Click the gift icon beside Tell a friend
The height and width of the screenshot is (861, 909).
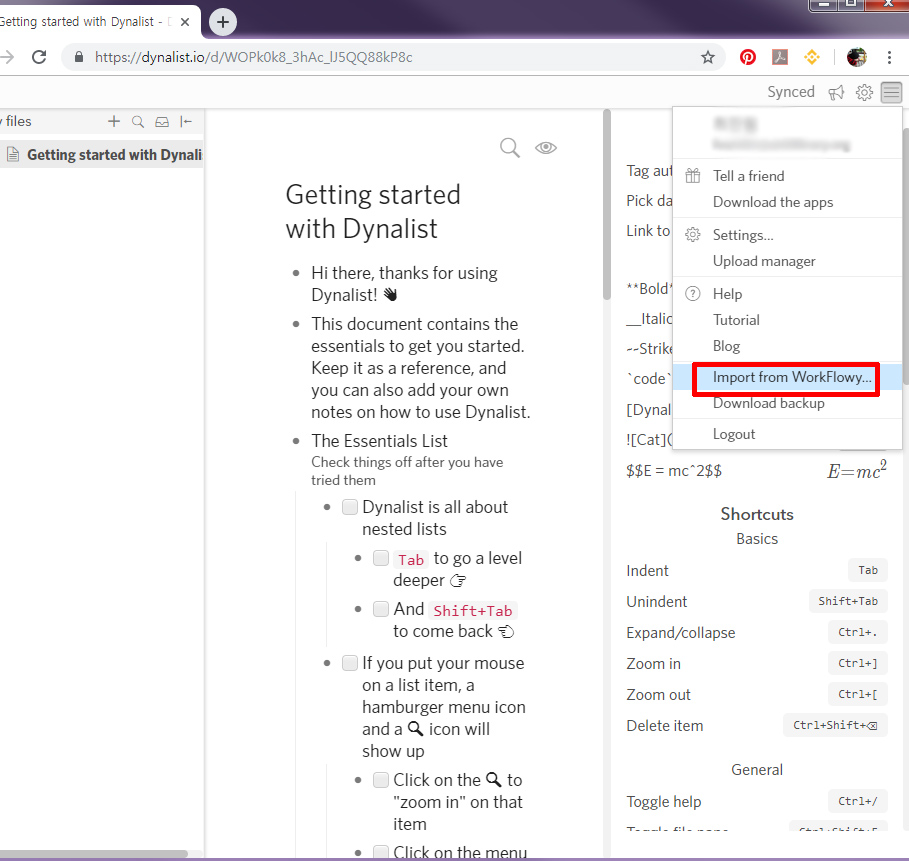point(693,176)
